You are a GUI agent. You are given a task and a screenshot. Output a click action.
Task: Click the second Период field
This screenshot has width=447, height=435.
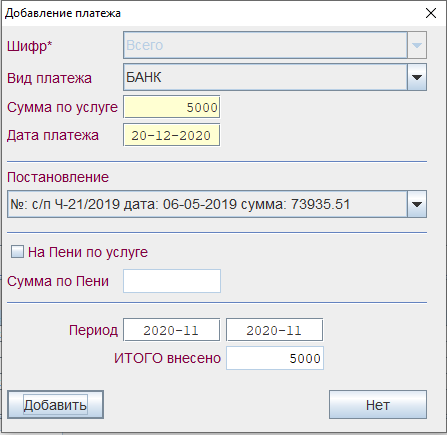[x=275, y=330]
